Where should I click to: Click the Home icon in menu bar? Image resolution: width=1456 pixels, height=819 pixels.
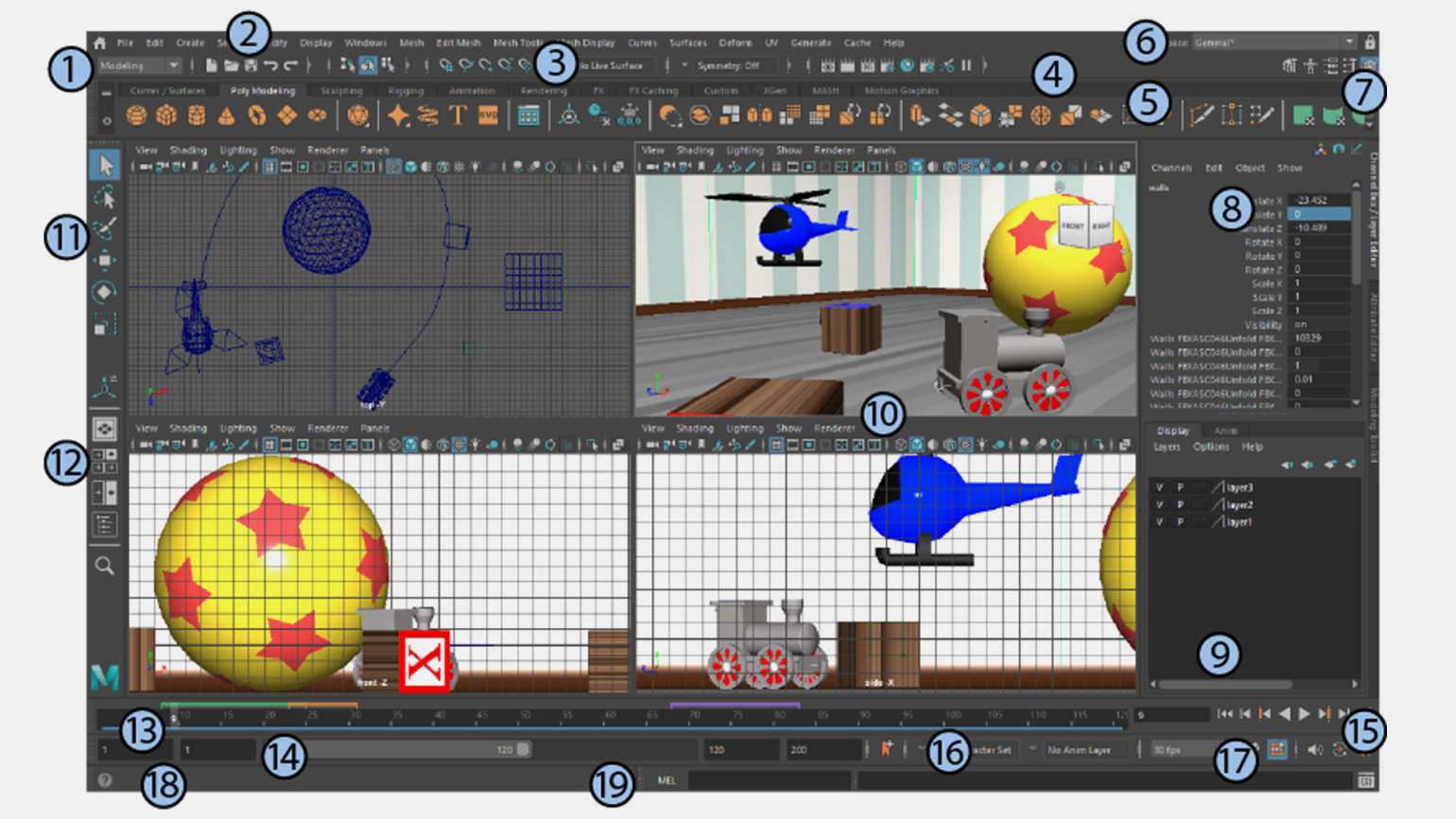100,43
